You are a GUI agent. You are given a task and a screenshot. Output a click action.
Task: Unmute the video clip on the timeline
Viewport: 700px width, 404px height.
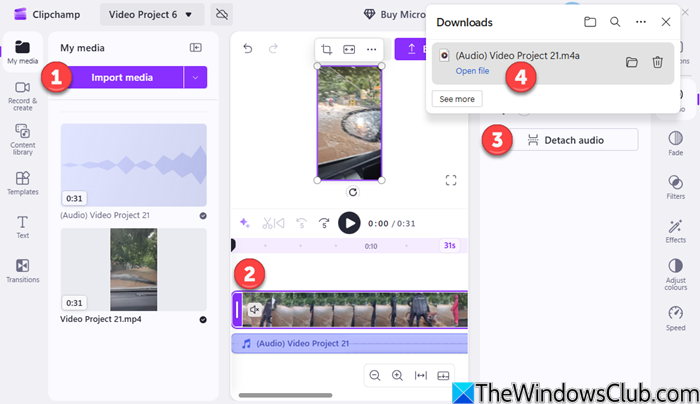254,309
